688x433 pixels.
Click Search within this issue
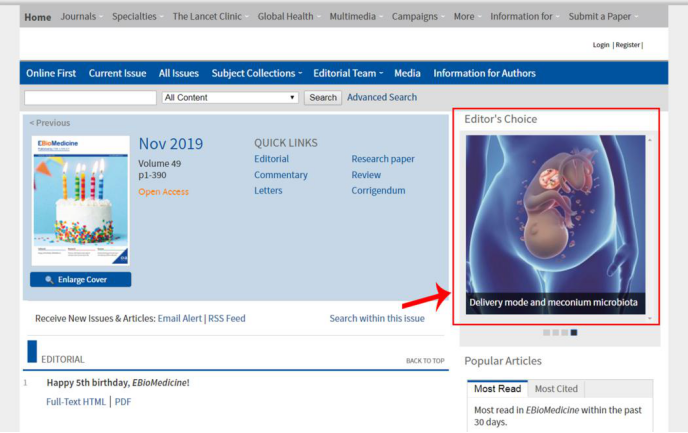(377, 318)
